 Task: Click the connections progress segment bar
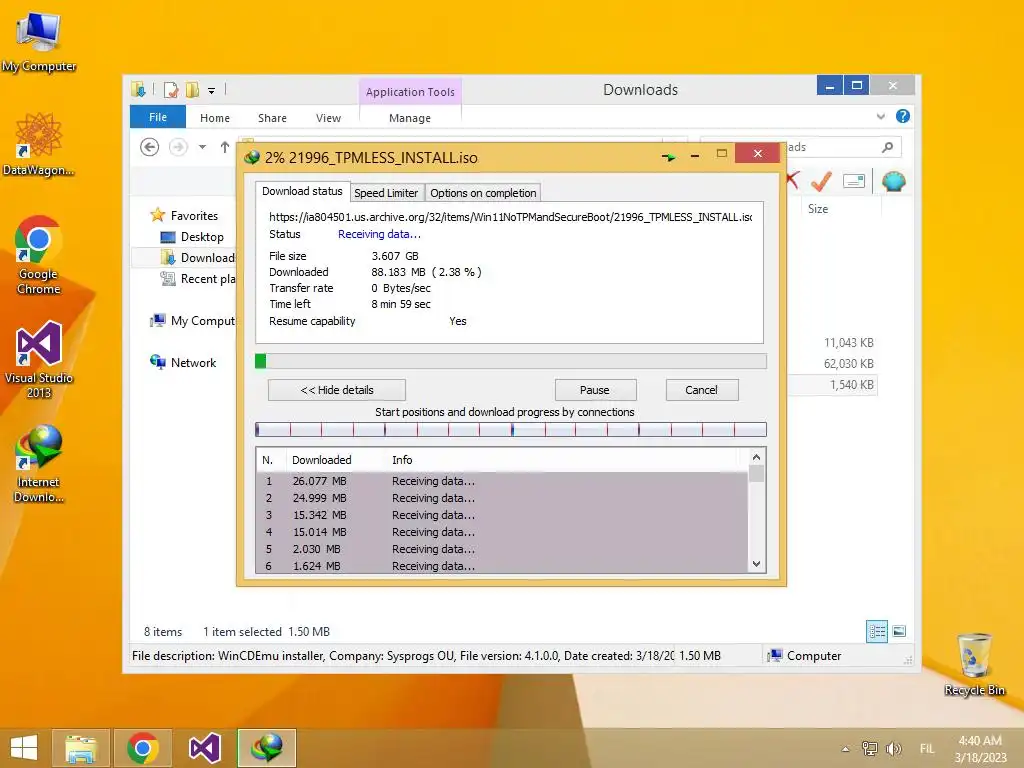[x=511, y=429]
